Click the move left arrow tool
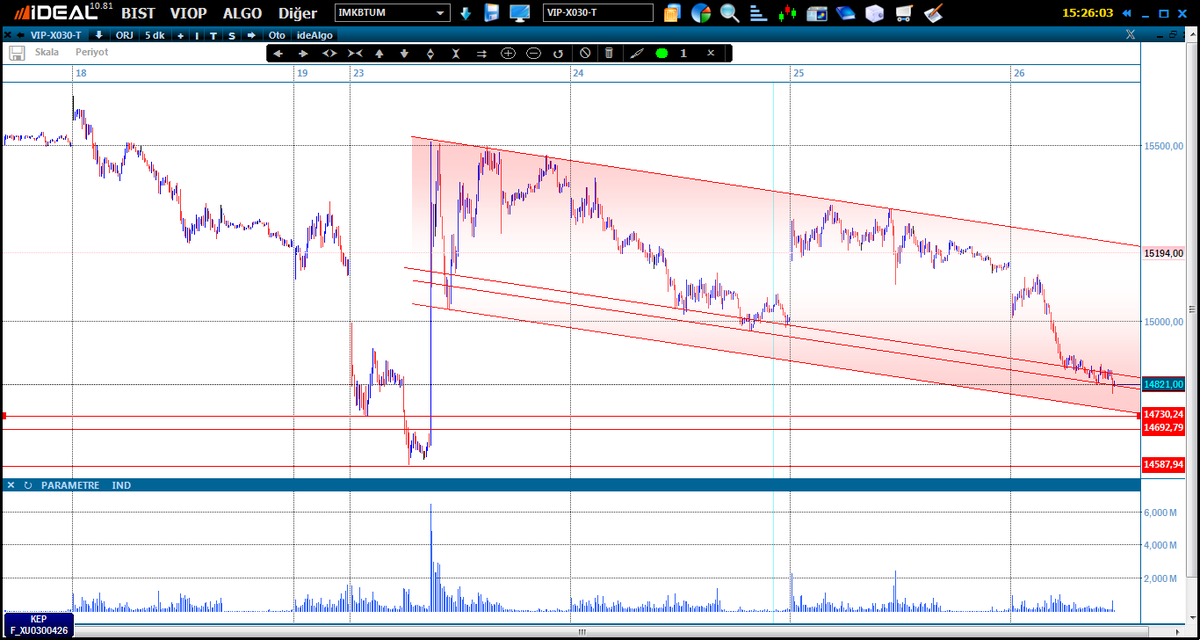1200x640 pixels. tap(278, 53)
